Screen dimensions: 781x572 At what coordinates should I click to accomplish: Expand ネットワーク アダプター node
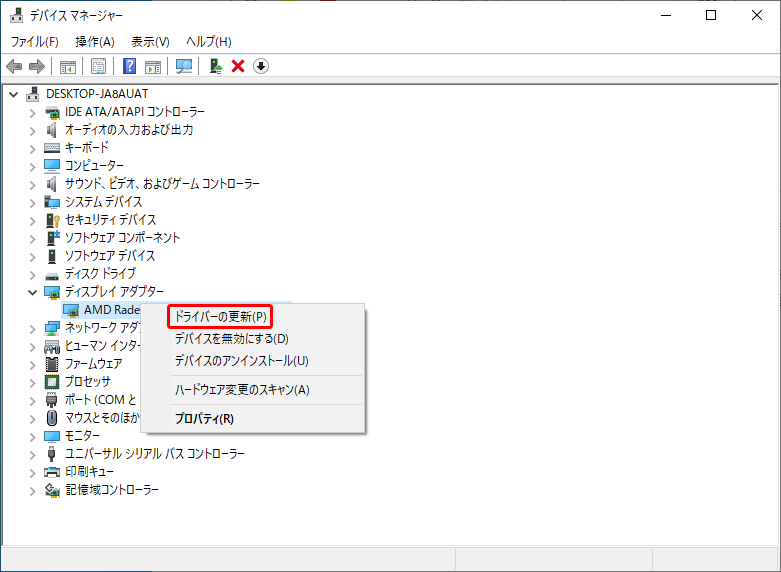tap(32, 329)
